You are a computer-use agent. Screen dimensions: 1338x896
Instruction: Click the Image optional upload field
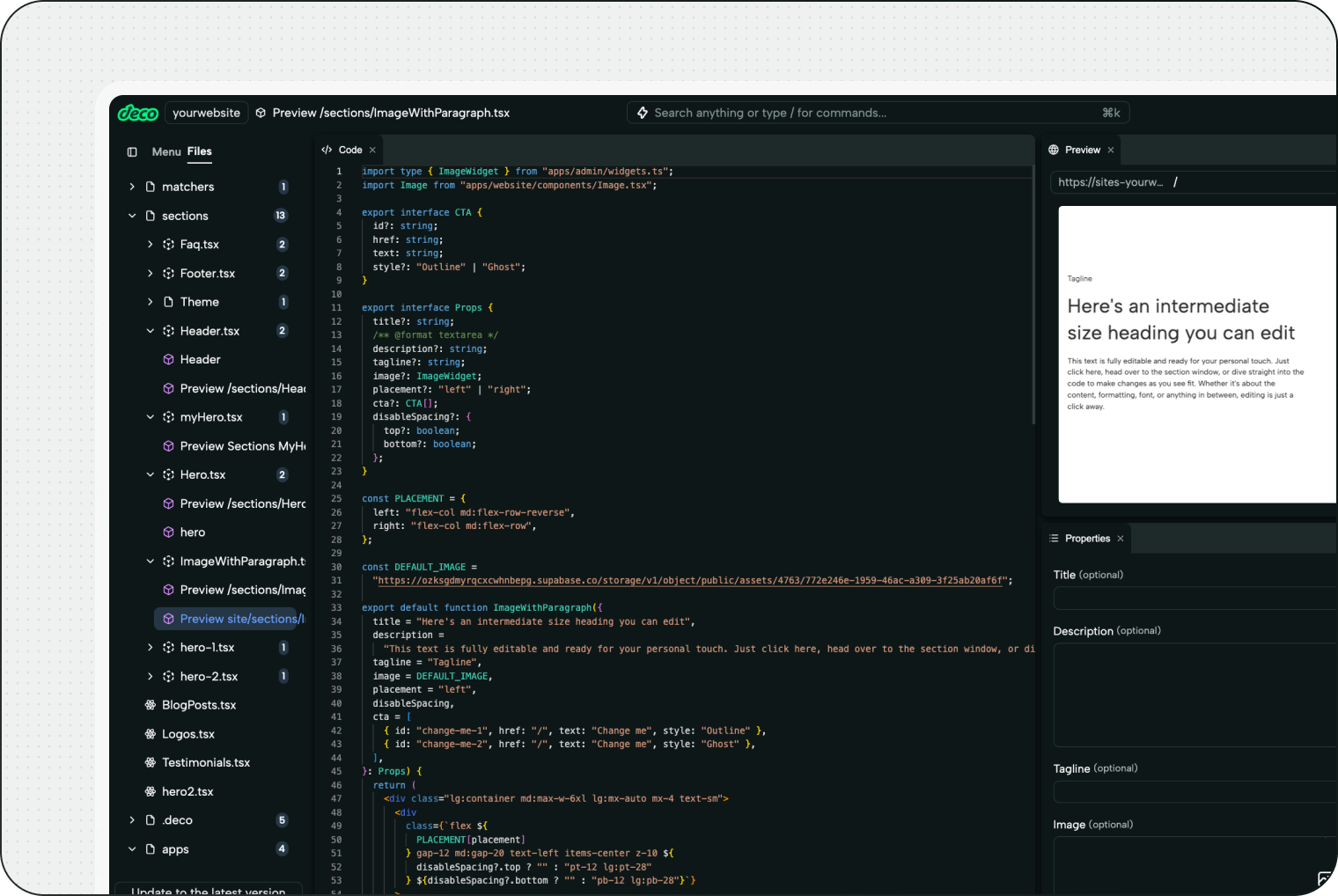click(1195, 866)
